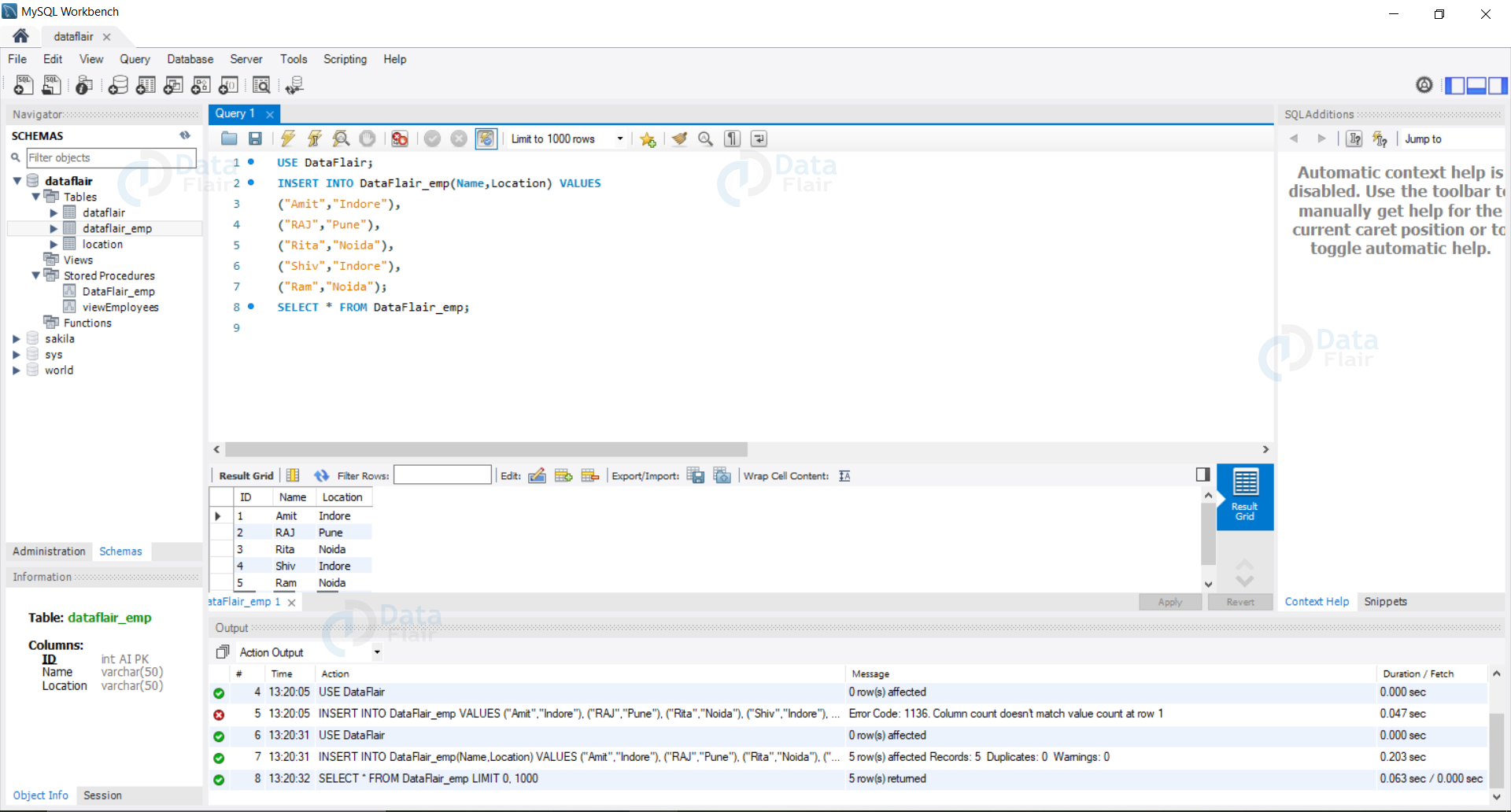This screenshot has width=1511, height=812.
Task: Open the Snippets tab
Action: 1385,602
